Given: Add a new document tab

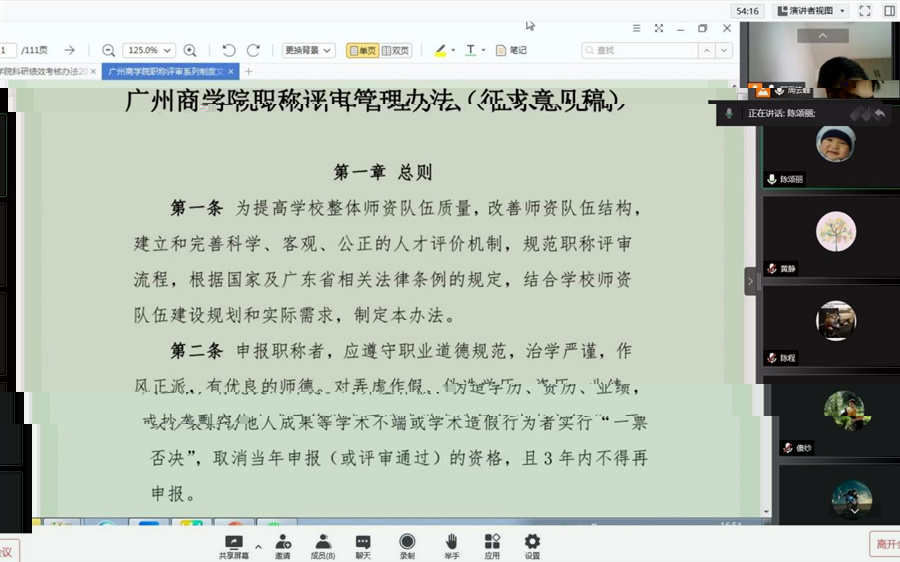Looking at the screenshot, I should pyautogui.click(x=249, y=72).
